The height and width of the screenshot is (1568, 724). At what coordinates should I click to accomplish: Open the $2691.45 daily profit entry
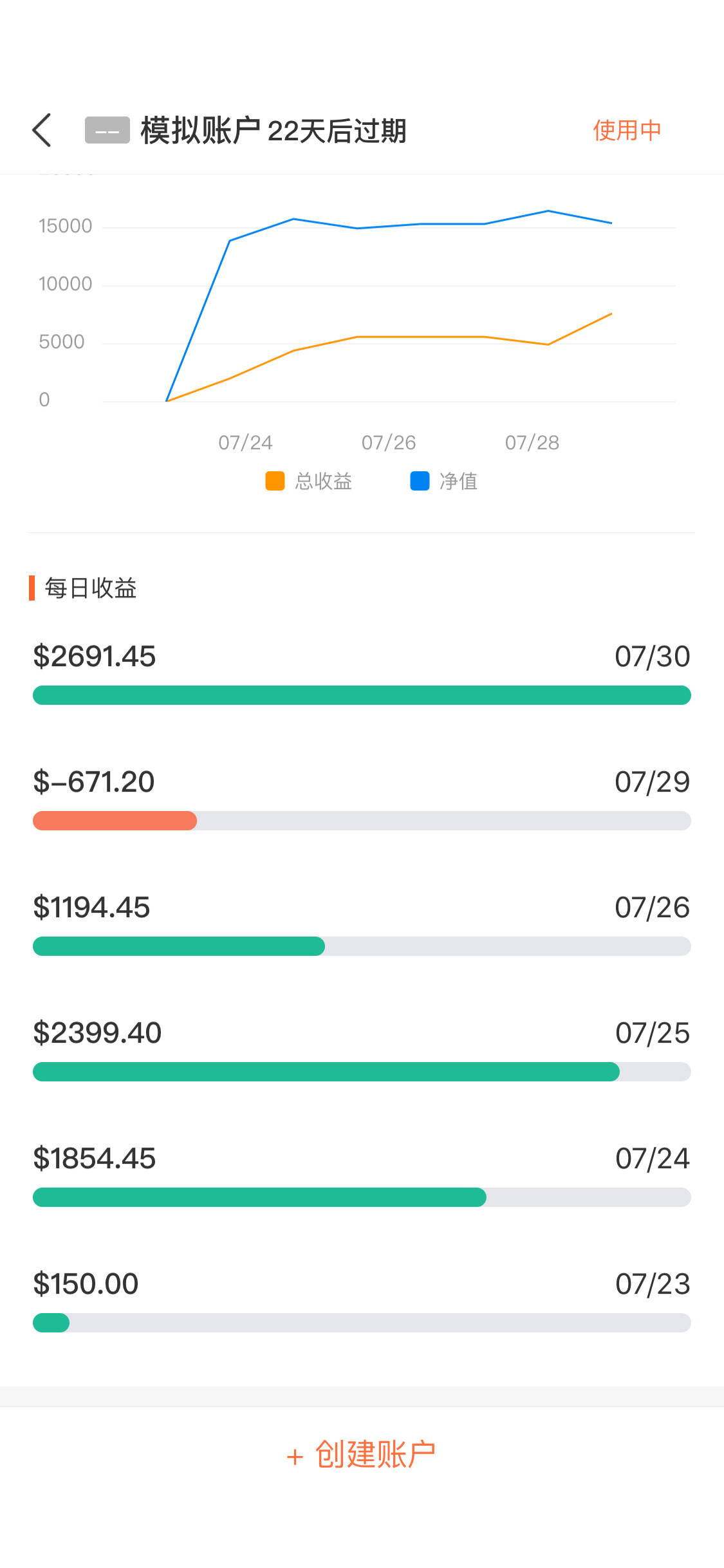(x=95, y=657)
